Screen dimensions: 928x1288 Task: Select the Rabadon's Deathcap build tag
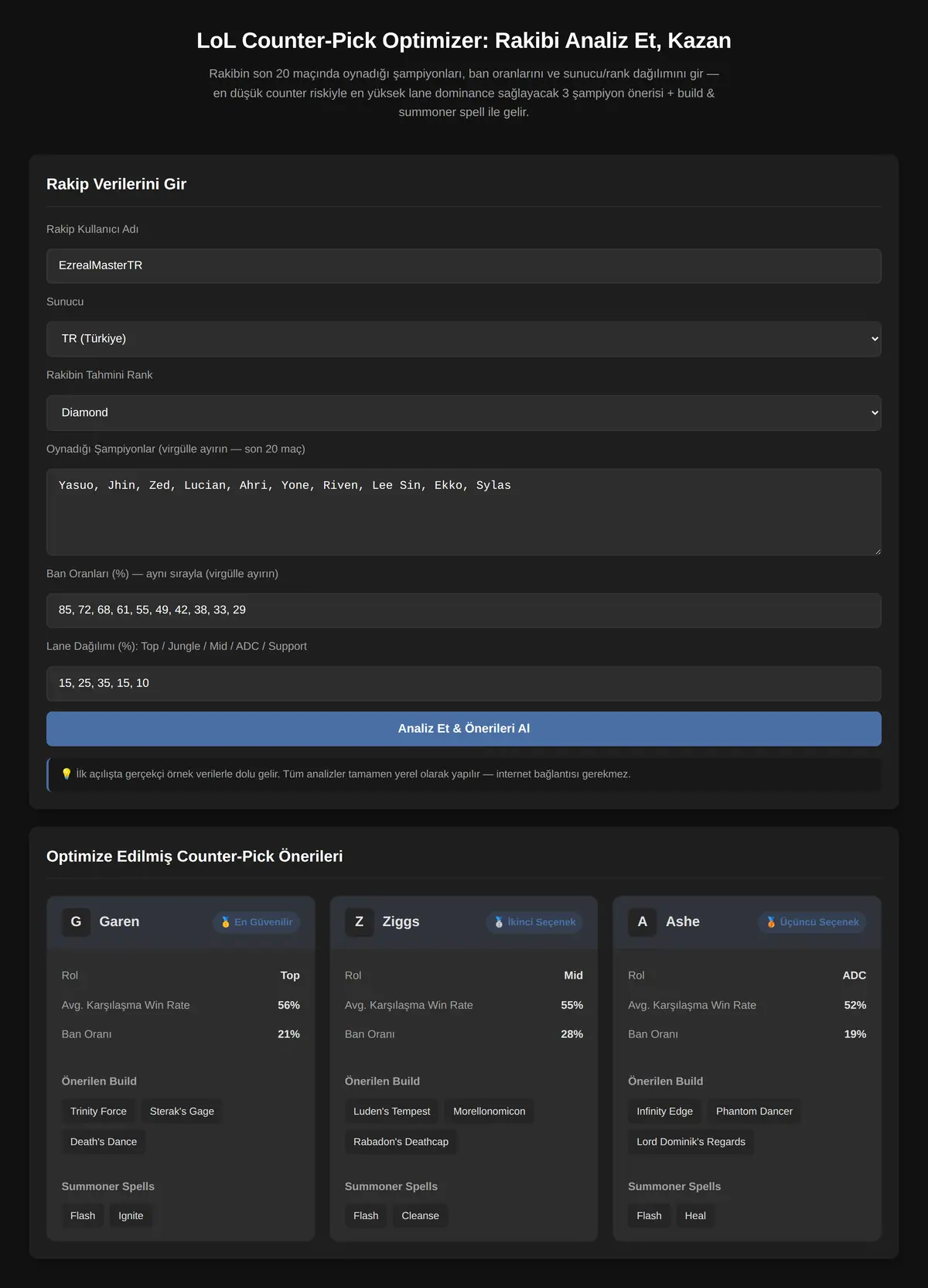point(401,1142)
